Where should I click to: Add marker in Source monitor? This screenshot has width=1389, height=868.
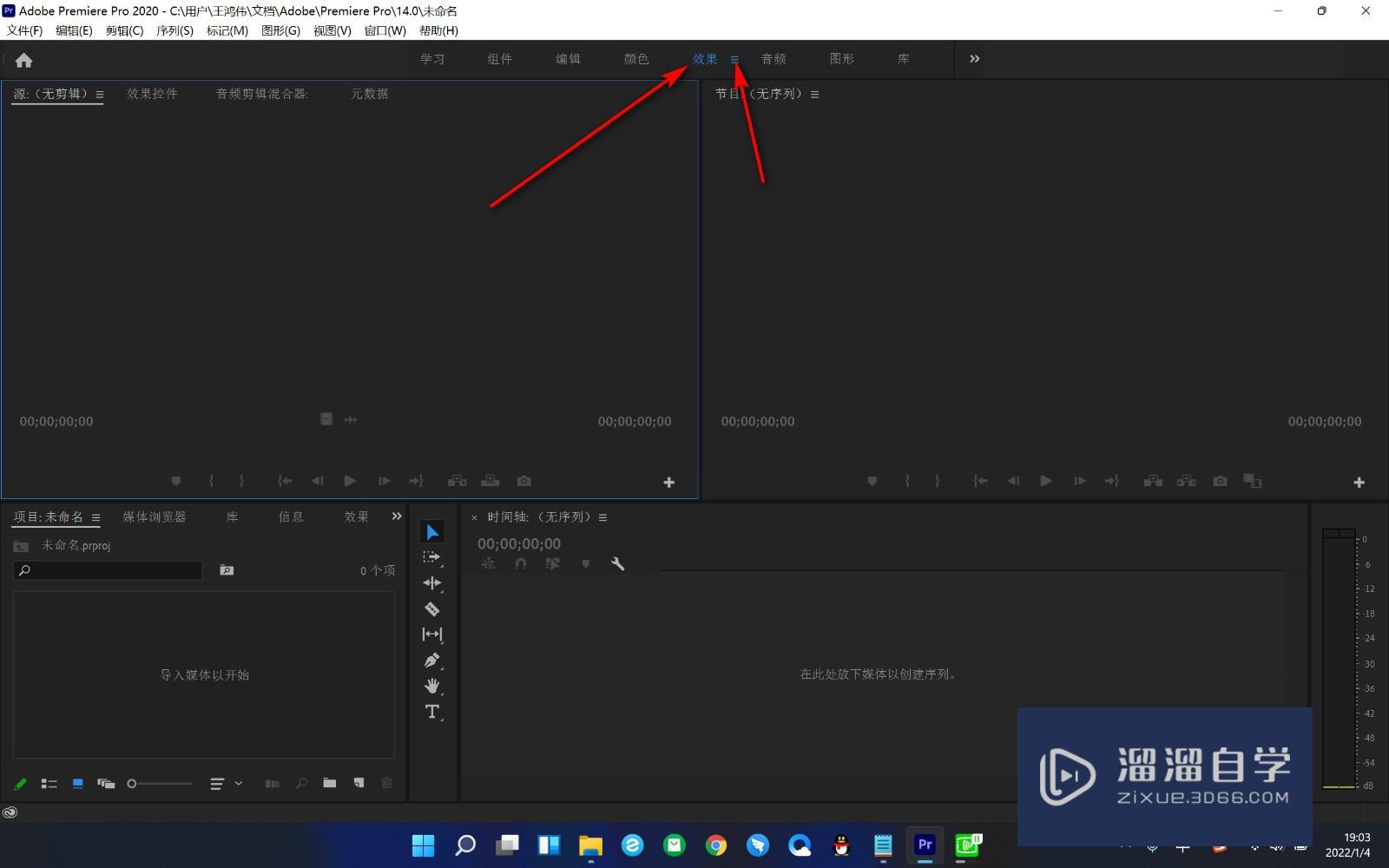point(176,481)
